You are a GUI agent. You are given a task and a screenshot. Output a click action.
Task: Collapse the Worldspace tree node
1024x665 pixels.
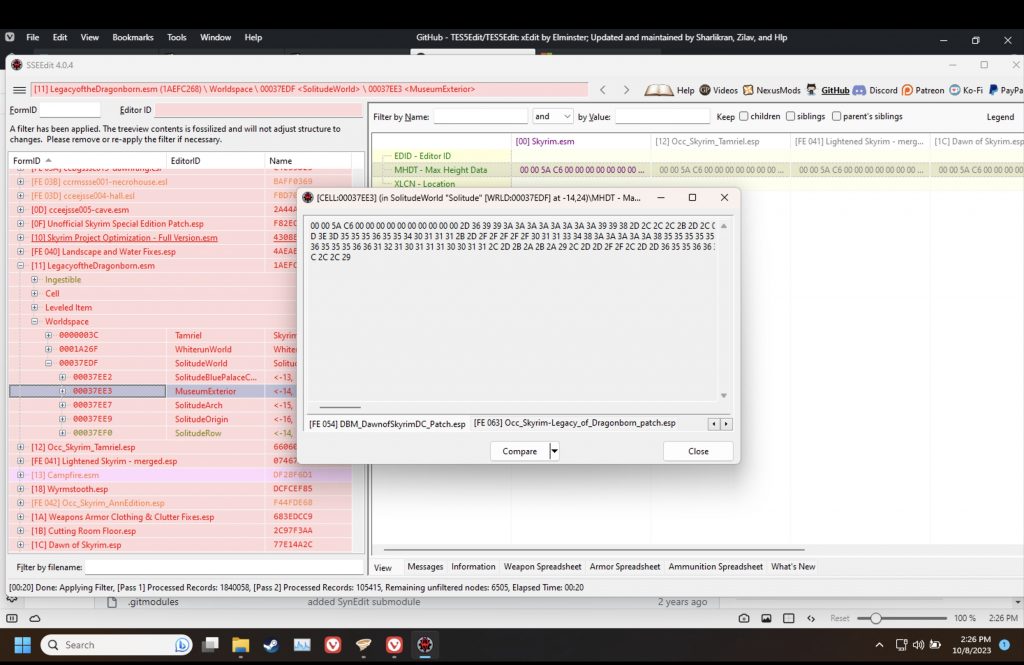(35, 322)
